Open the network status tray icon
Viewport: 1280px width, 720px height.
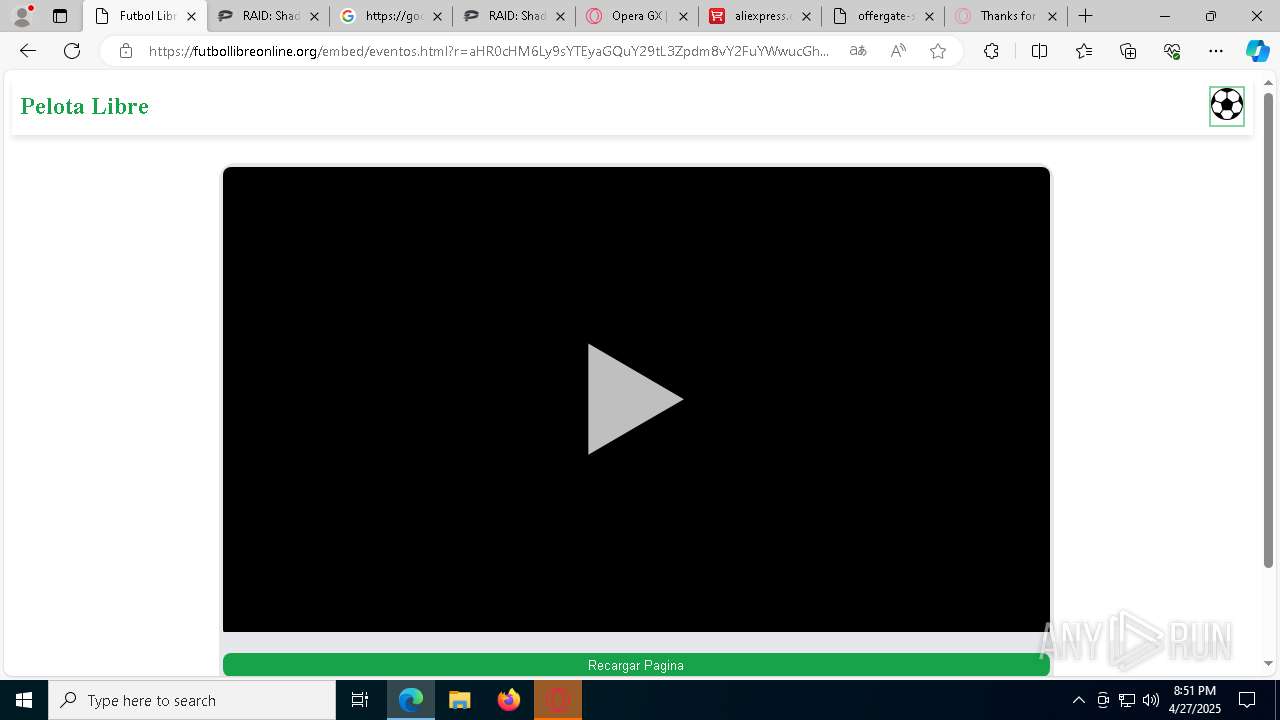(x=1127, y=700)
